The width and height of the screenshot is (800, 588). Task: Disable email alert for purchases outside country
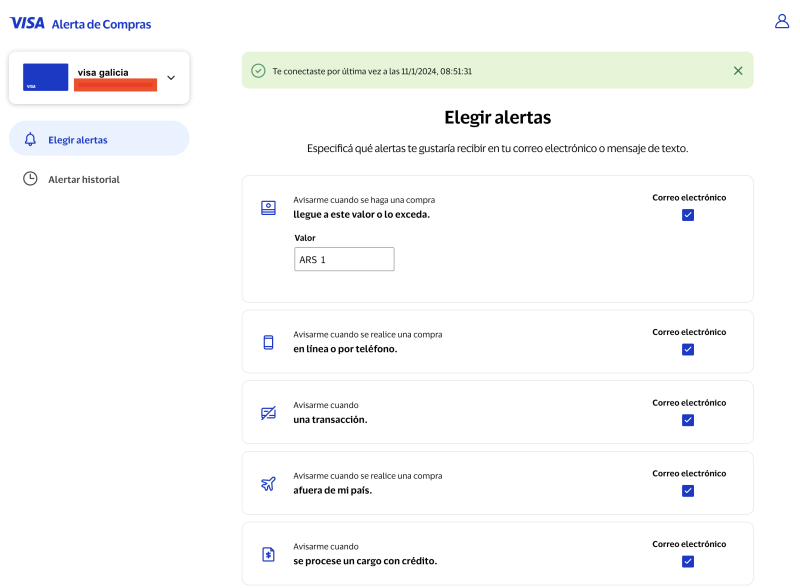(x=688, y=491)
